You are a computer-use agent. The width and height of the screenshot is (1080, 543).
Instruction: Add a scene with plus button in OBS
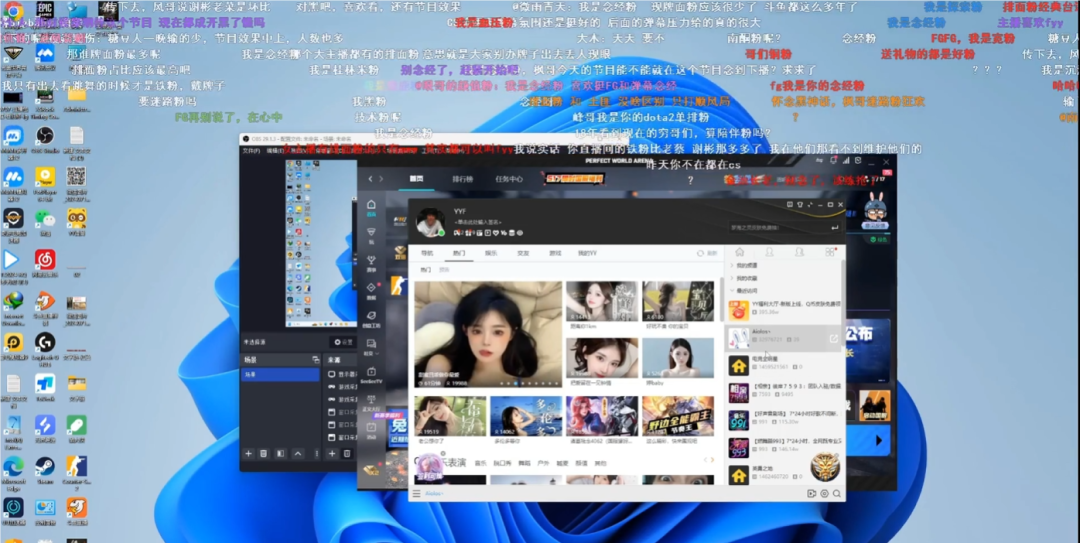tap(249, 453)
